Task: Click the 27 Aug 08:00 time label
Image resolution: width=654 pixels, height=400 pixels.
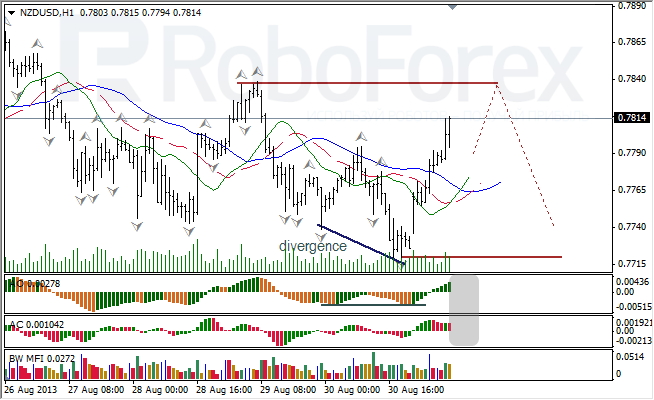Action: (x=96, y=390)
